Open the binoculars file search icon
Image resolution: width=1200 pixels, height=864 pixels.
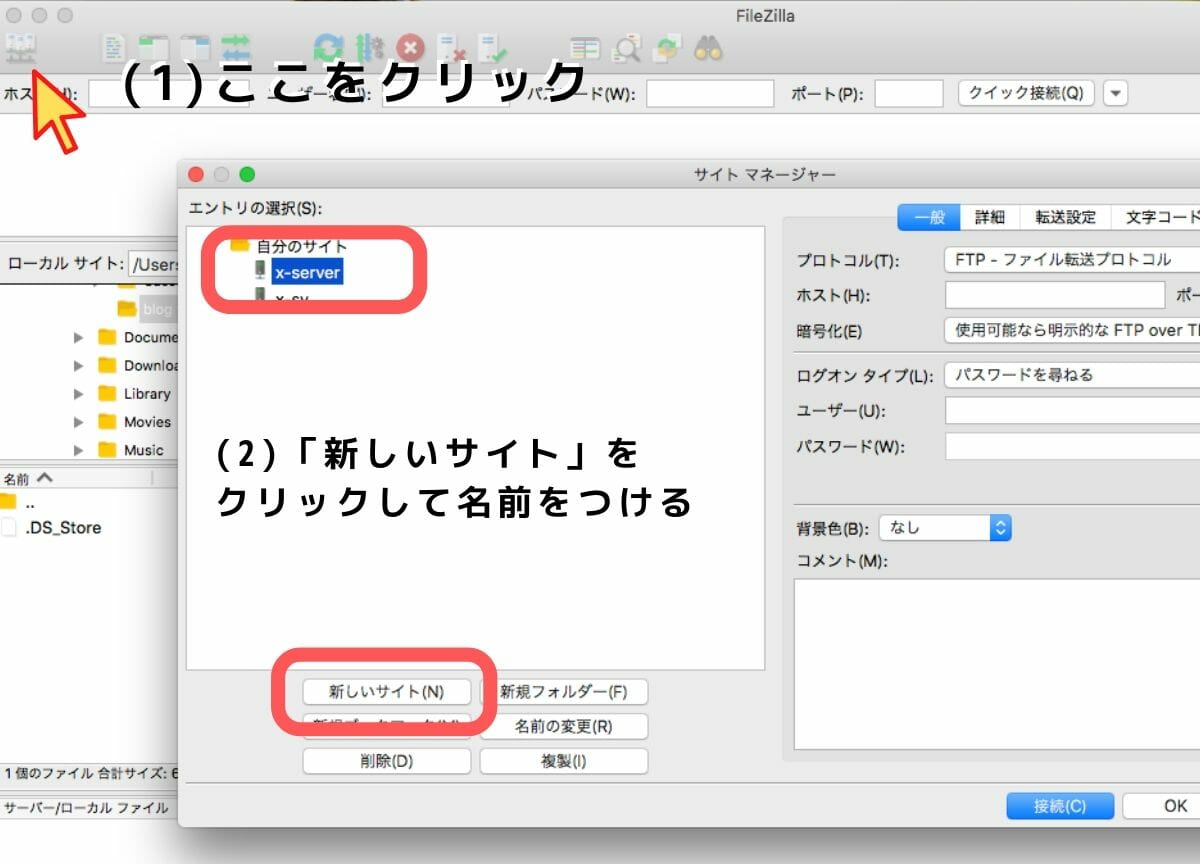709,47
